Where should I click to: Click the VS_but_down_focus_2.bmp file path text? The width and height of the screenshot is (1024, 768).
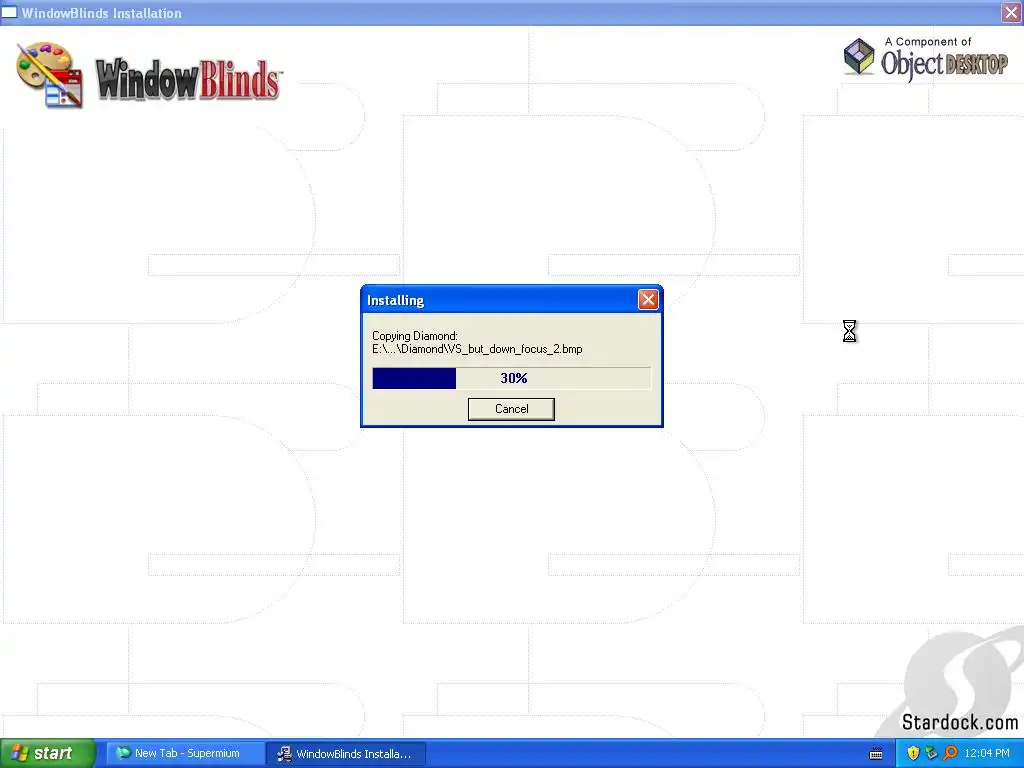[477, 349]
